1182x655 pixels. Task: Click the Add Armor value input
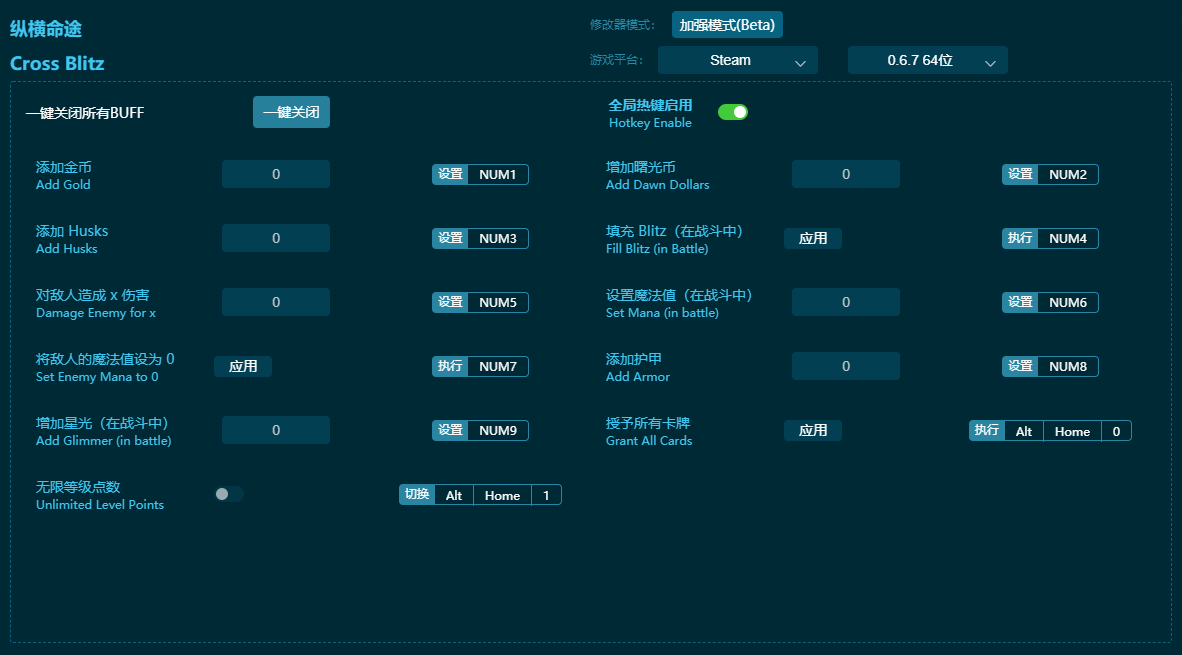(x=845, y=366)
